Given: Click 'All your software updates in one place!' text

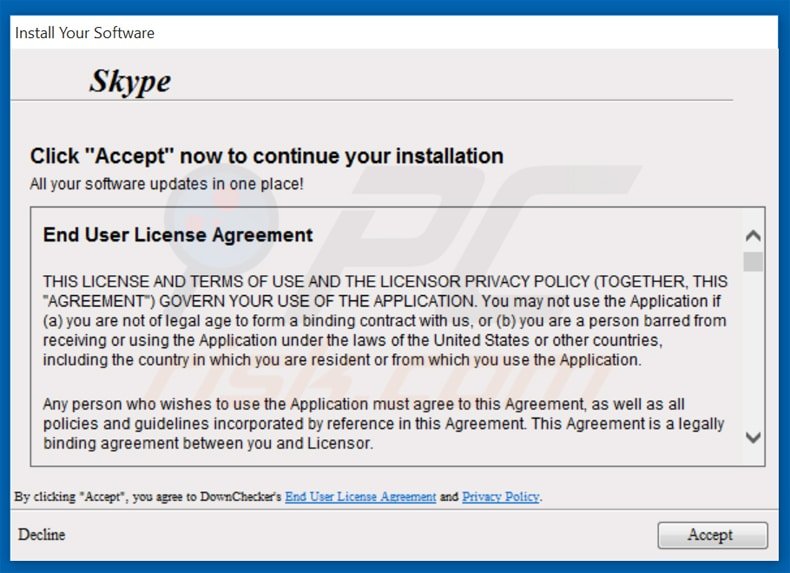Looking at the screenshot, I should [167, 184].
